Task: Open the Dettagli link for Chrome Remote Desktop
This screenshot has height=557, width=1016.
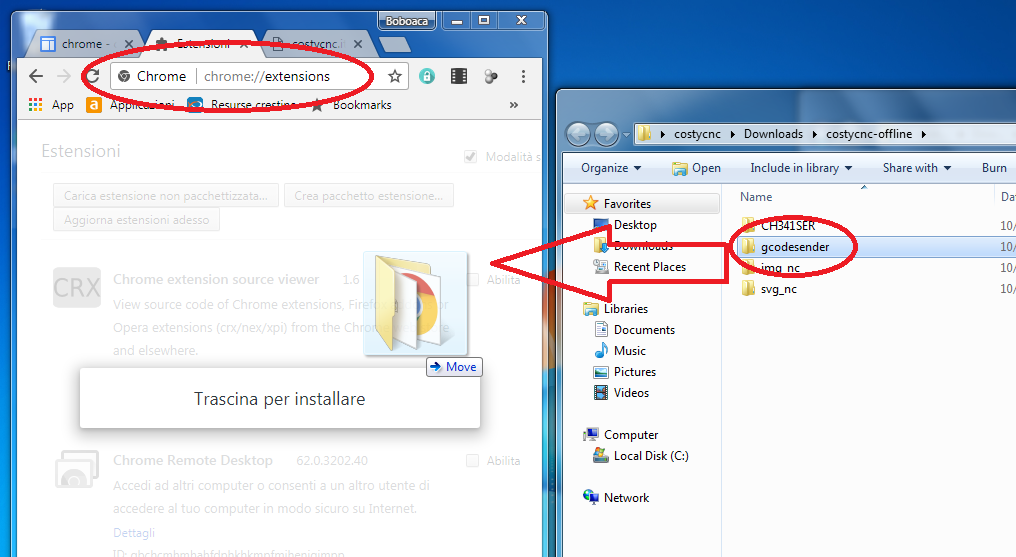Action: tap(134, 532)
